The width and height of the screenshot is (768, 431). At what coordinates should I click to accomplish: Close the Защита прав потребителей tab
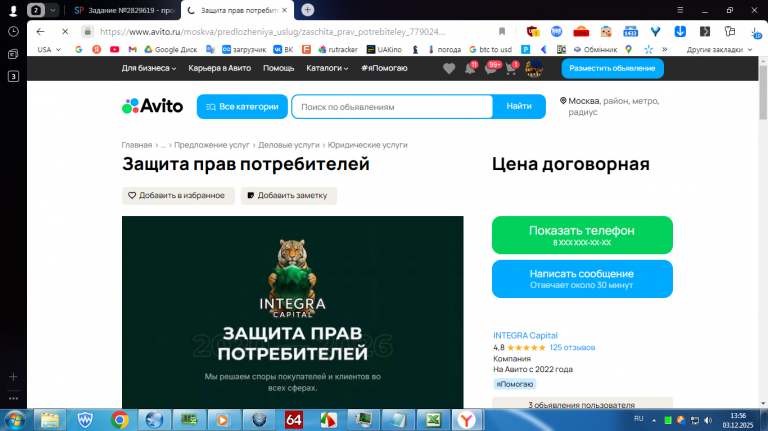tap(285, 10)
